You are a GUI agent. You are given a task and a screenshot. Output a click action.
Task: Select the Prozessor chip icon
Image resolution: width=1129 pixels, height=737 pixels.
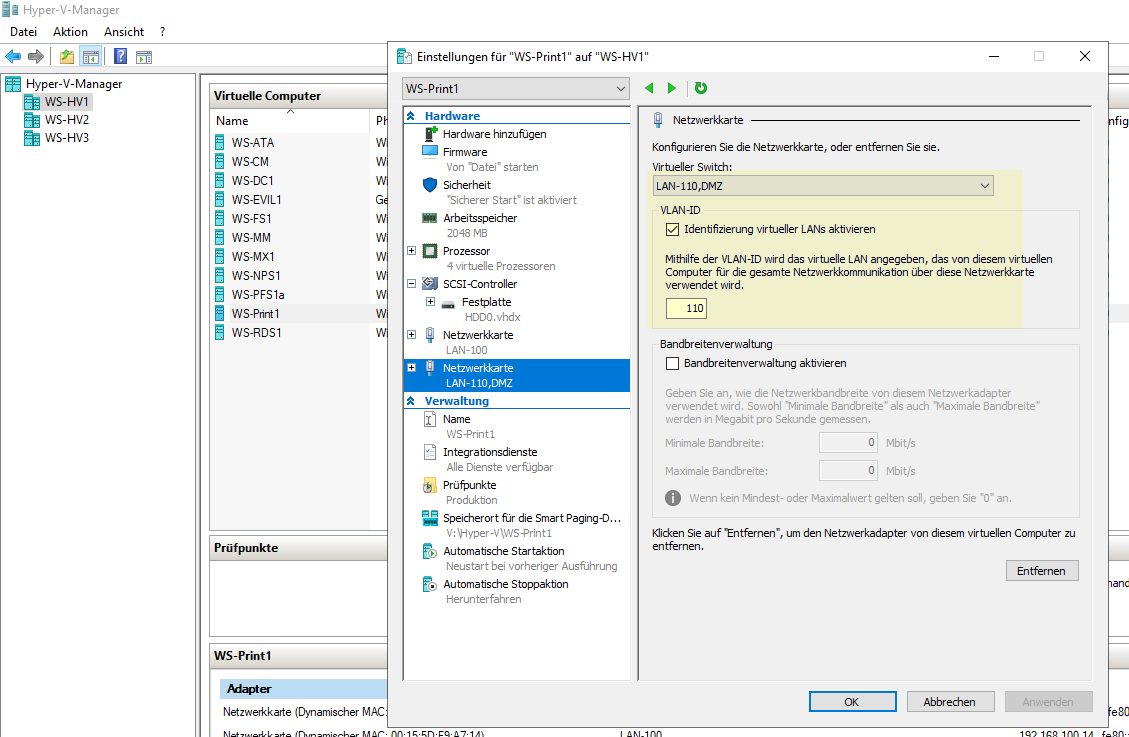click(x=430, y=251)
